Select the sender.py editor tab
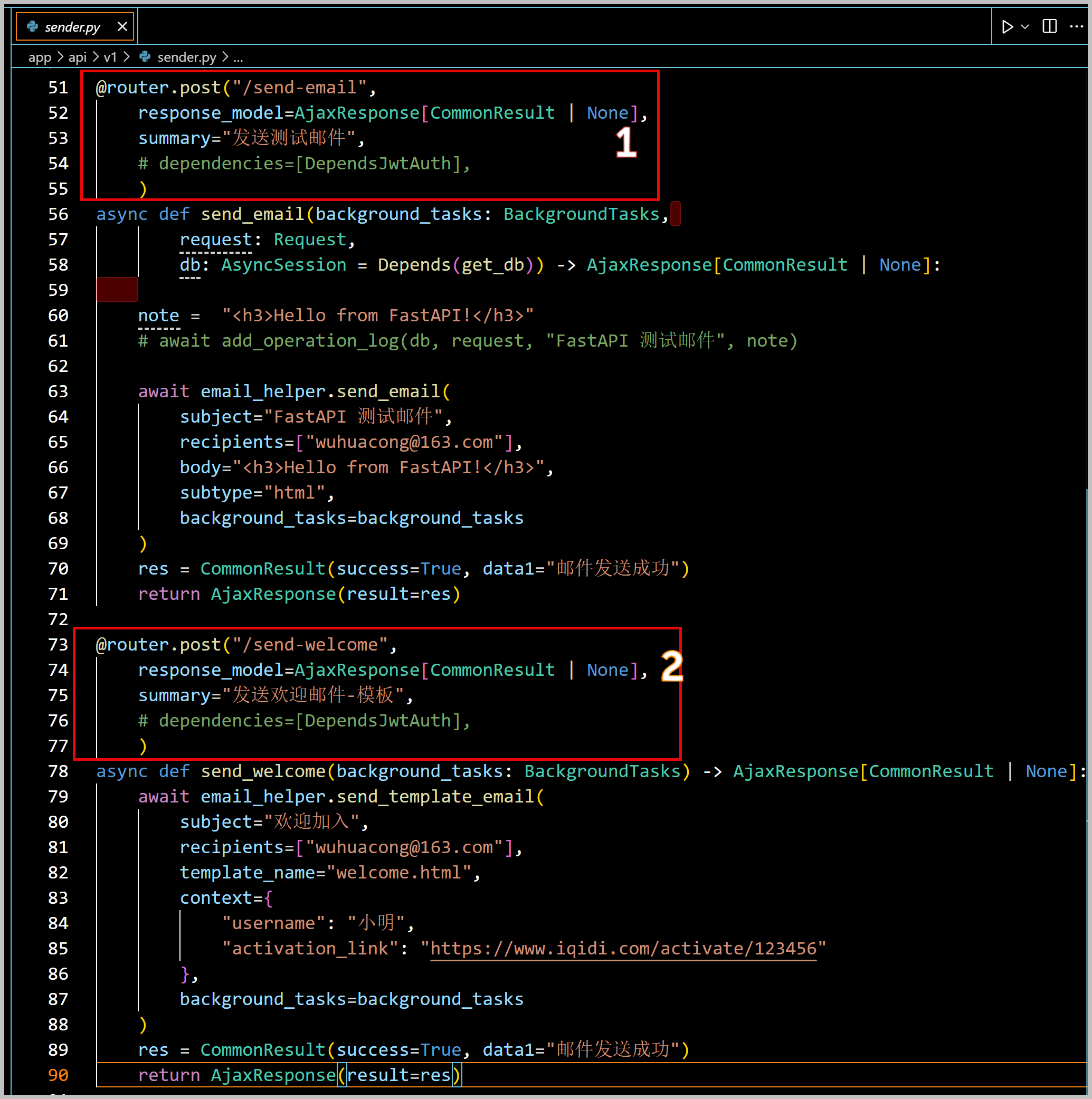Screen dimensions: 1092x1099 [72, 27]
